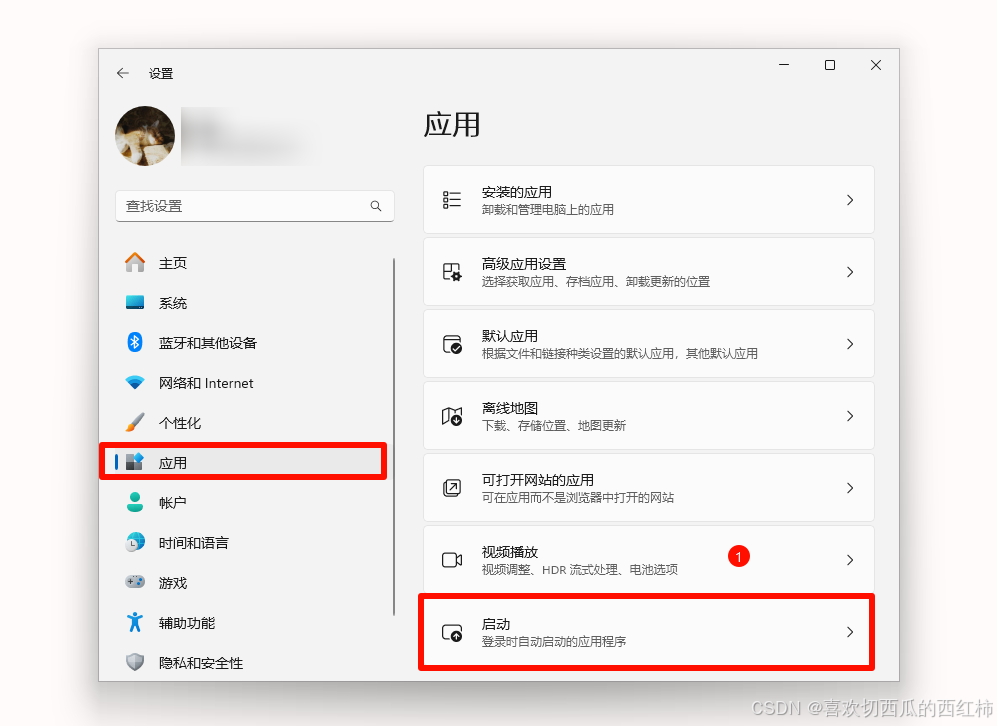The height and width of the screenshot is (726, 997).
Task: Click 登录时自动启动的应用程序 description
Action: click(553, 641)
